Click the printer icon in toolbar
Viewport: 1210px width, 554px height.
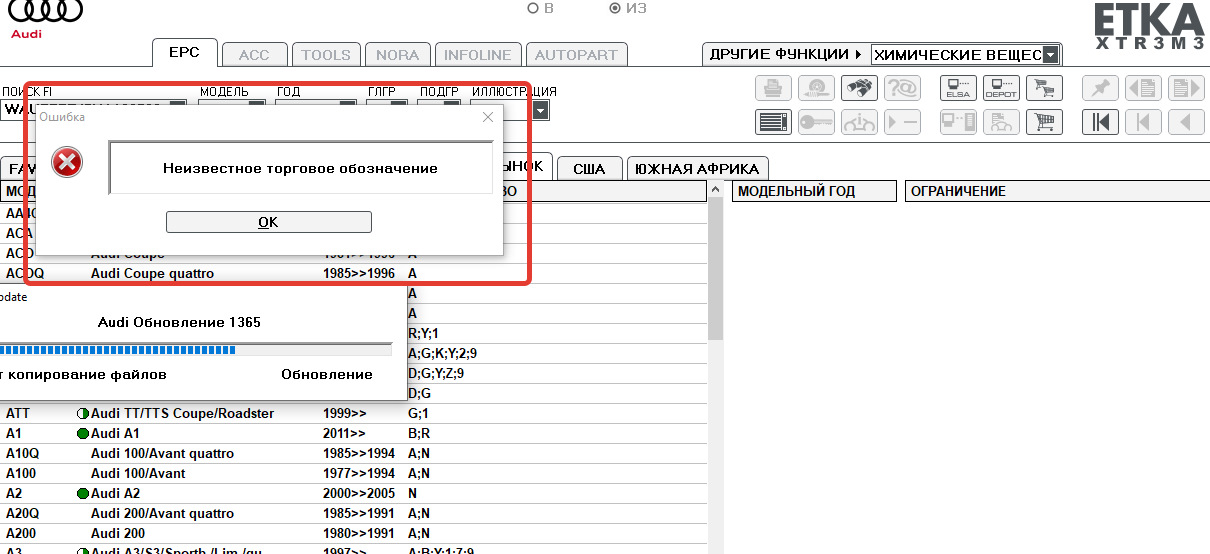pyautogui.click(x=772, y=89)
